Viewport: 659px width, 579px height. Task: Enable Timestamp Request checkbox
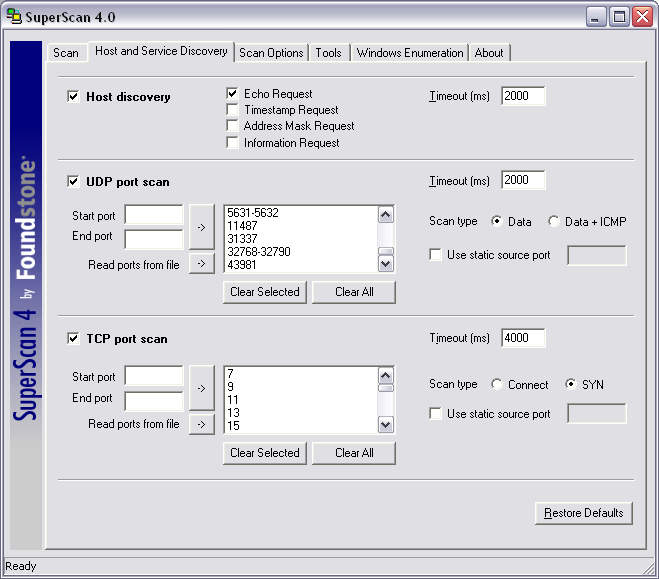click(232, 110)
